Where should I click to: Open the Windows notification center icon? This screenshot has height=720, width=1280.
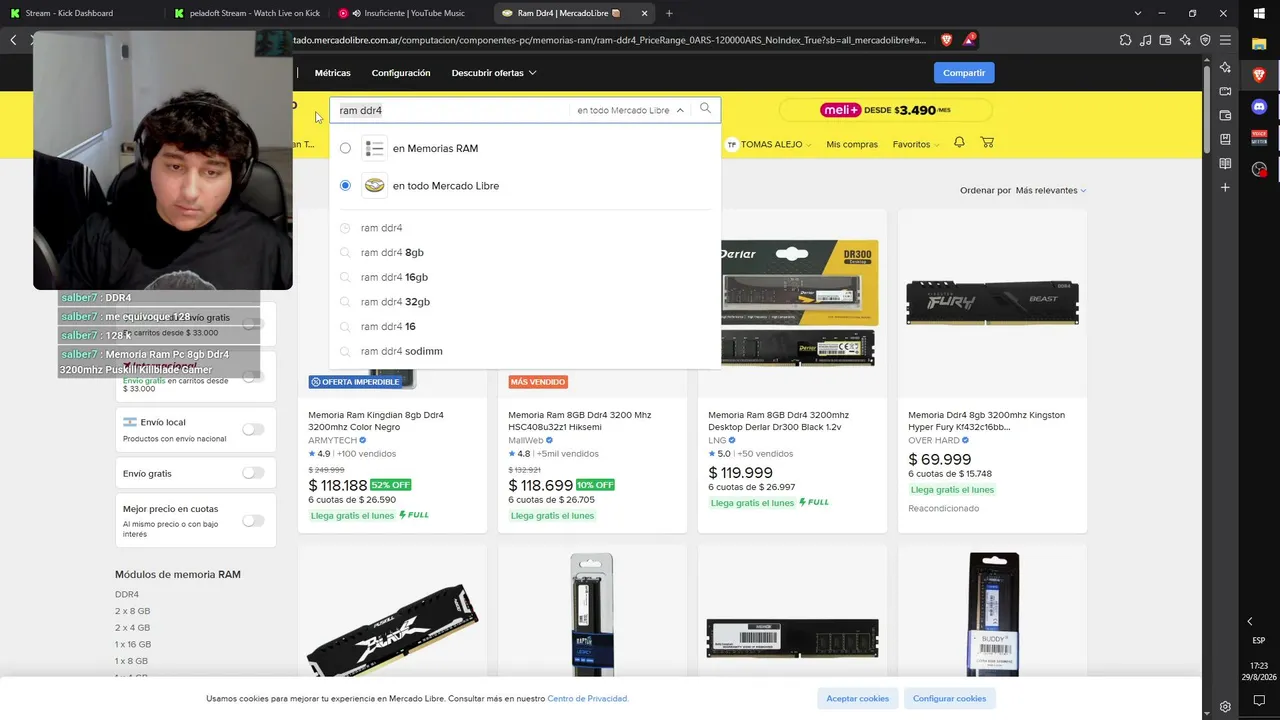tap(1259, 700)
